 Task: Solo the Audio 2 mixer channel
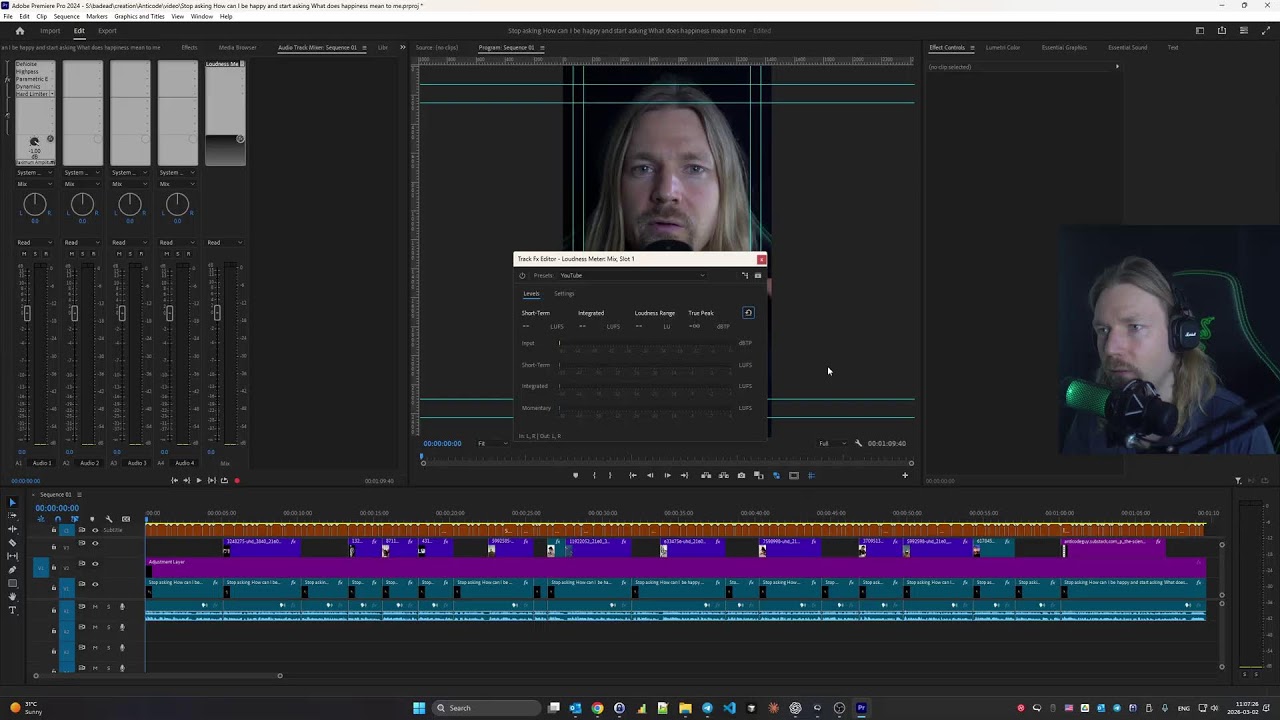[x=82, y=254]
